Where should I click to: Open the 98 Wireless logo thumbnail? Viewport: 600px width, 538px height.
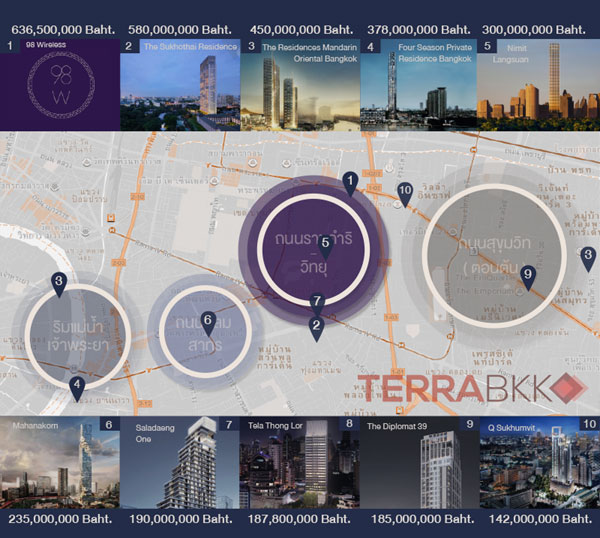[x=60, y=85]
